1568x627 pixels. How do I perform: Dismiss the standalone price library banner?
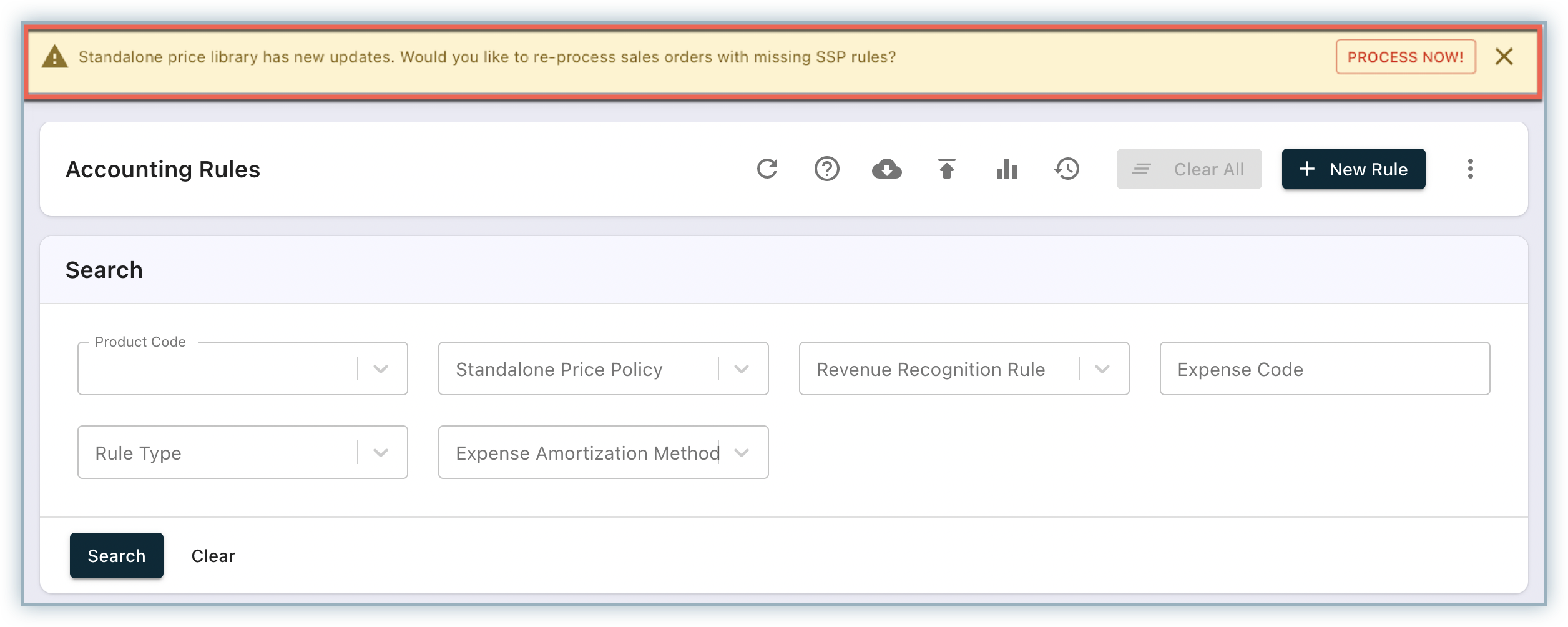tap(1504, 57)
